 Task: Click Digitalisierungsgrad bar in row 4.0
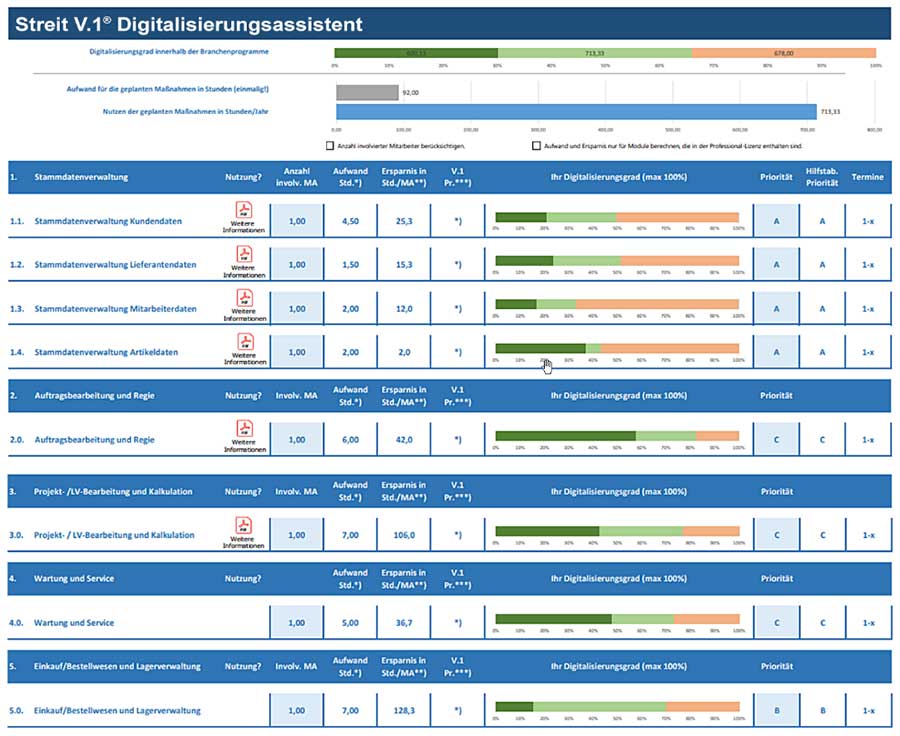pyautogui.click(x=617, y=619)
